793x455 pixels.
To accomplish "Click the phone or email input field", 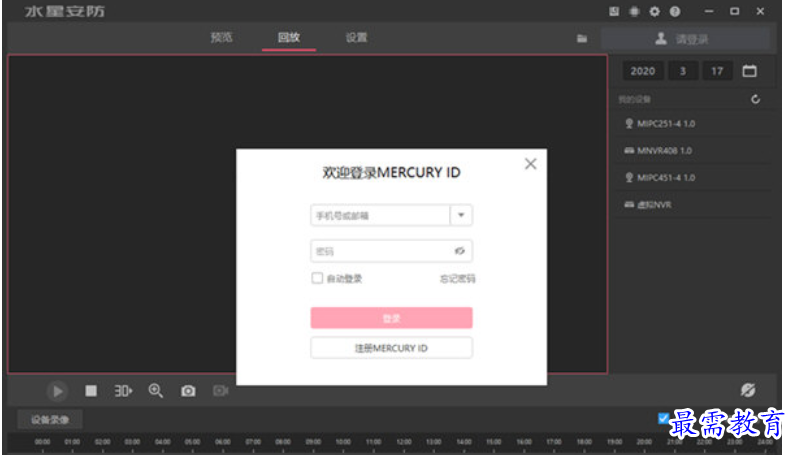I will 380,215.
